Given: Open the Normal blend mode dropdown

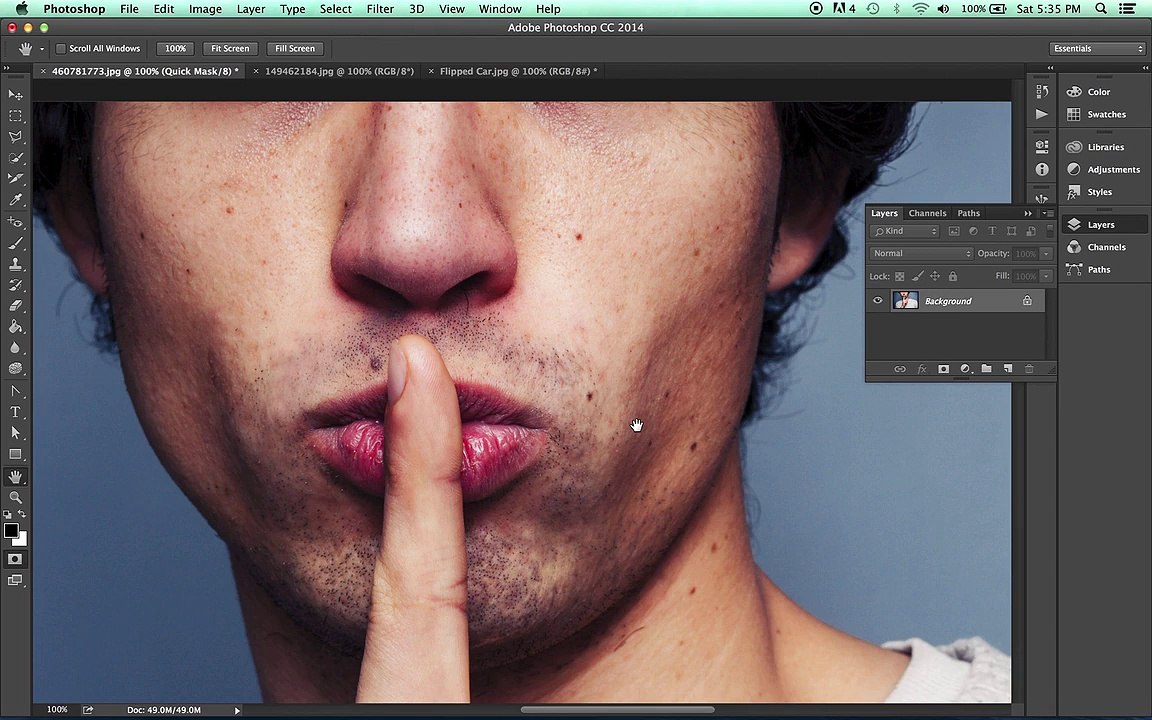Looking at the screenshot, I should 921,254.
